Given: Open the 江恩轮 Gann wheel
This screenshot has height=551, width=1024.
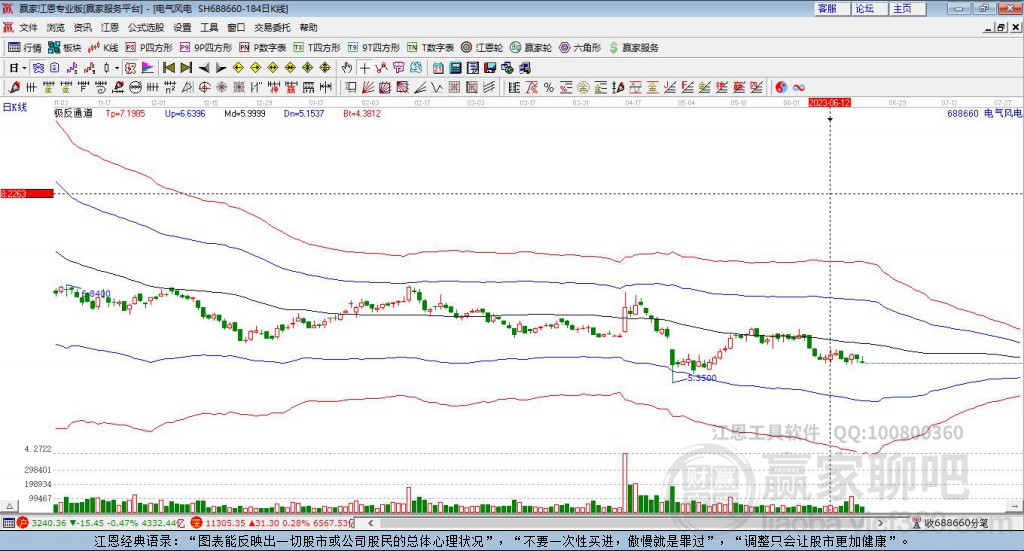Looking at the screenshot, I should click(482, 48).
